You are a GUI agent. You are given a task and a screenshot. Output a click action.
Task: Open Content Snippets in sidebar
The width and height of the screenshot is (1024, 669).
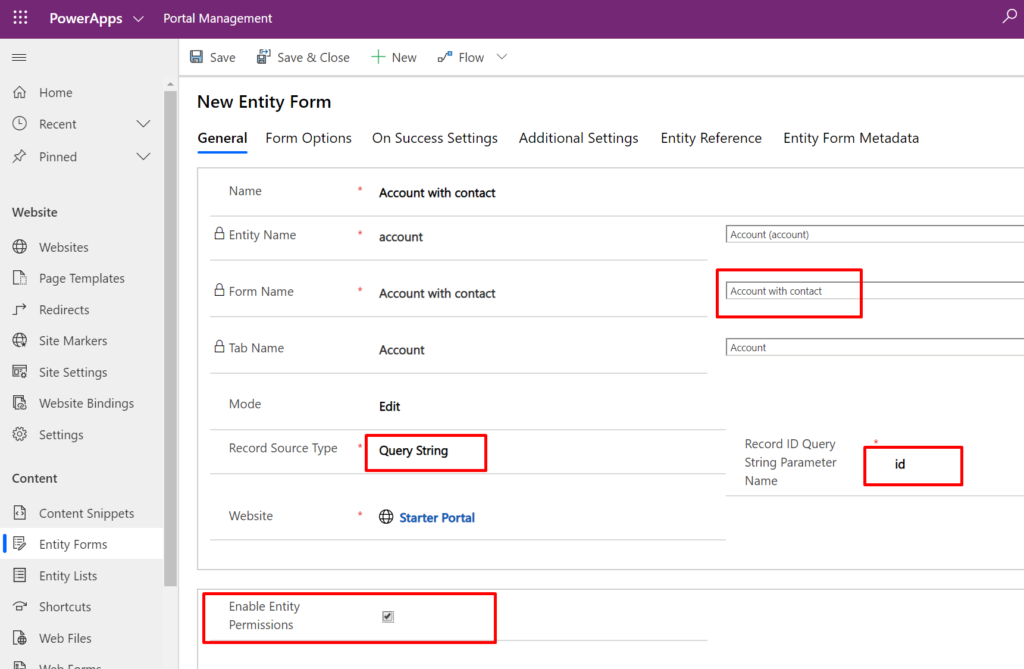point(86,514)
